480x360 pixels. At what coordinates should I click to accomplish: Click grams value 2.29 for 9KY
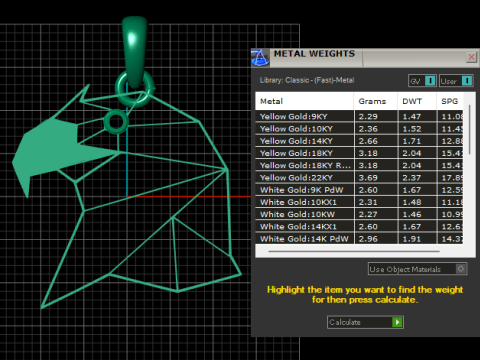click(x=368, y=116)
